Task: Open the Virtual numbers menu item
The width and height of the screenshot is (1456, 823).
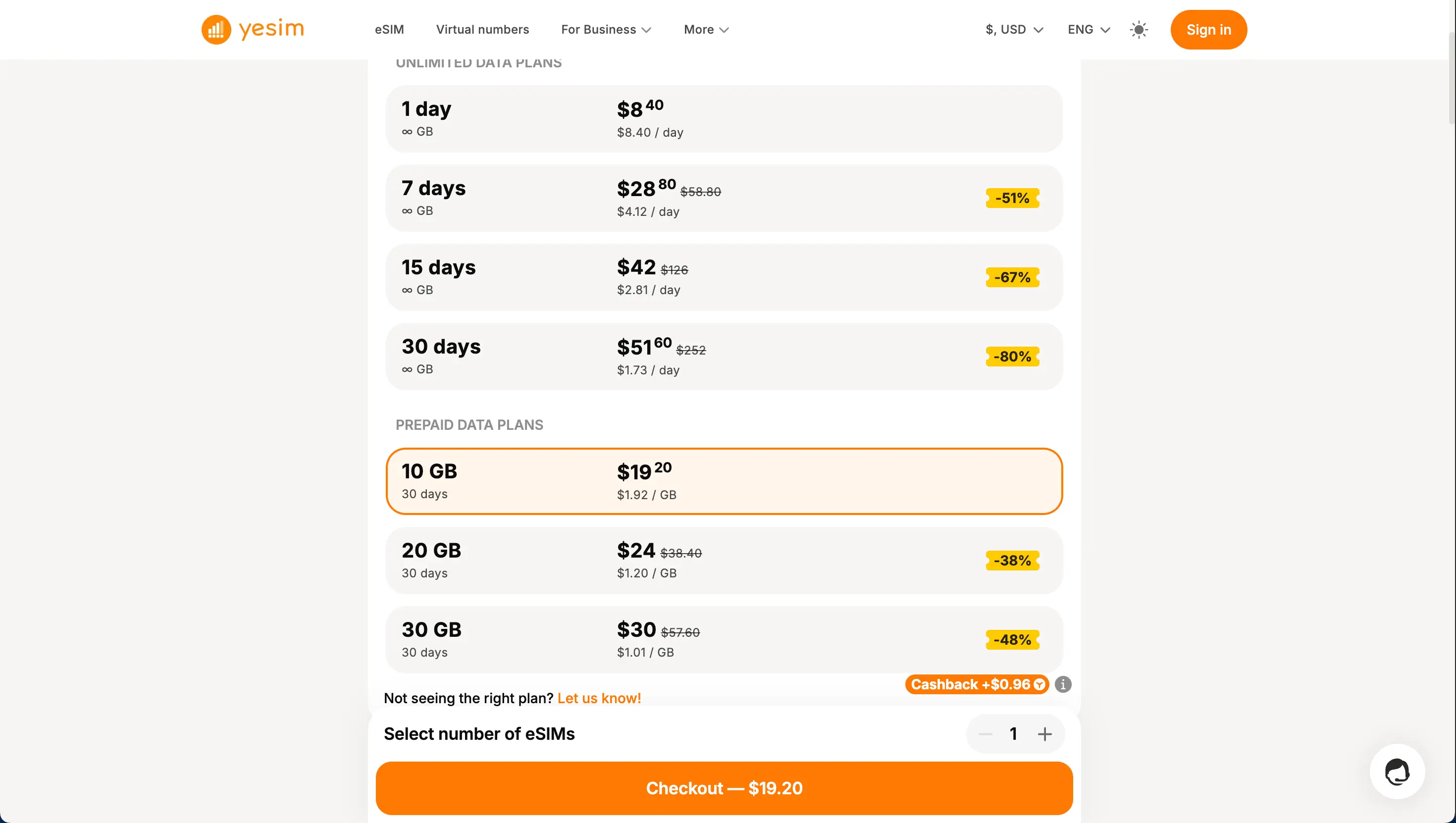Action: (482, 29)
